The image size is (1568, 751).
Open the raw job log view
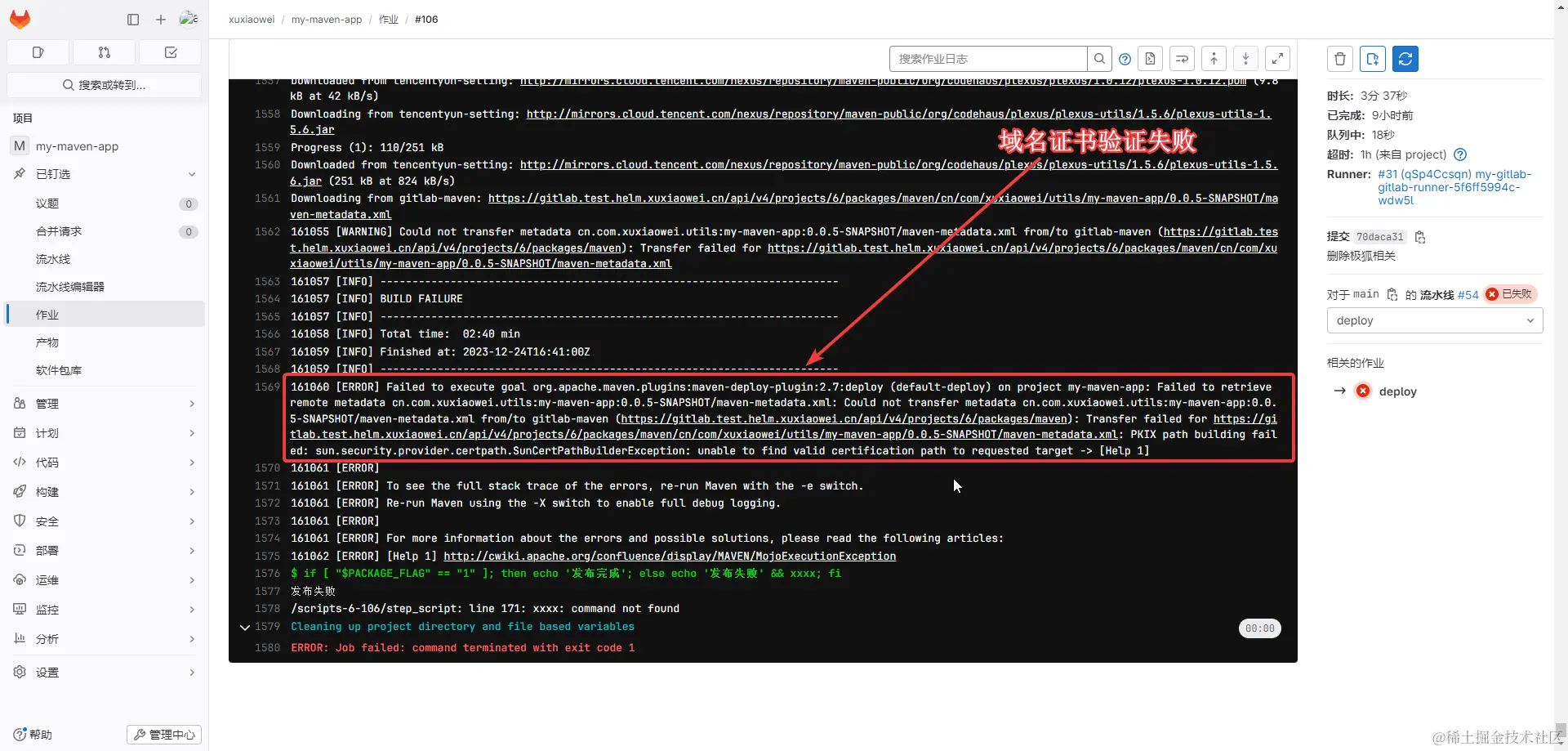coord(1150,58)
